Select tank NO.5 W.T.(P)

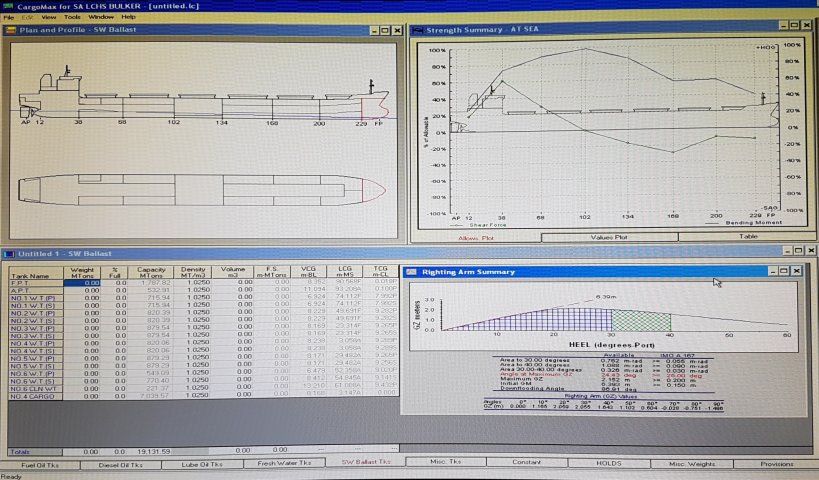pos(36,358)
